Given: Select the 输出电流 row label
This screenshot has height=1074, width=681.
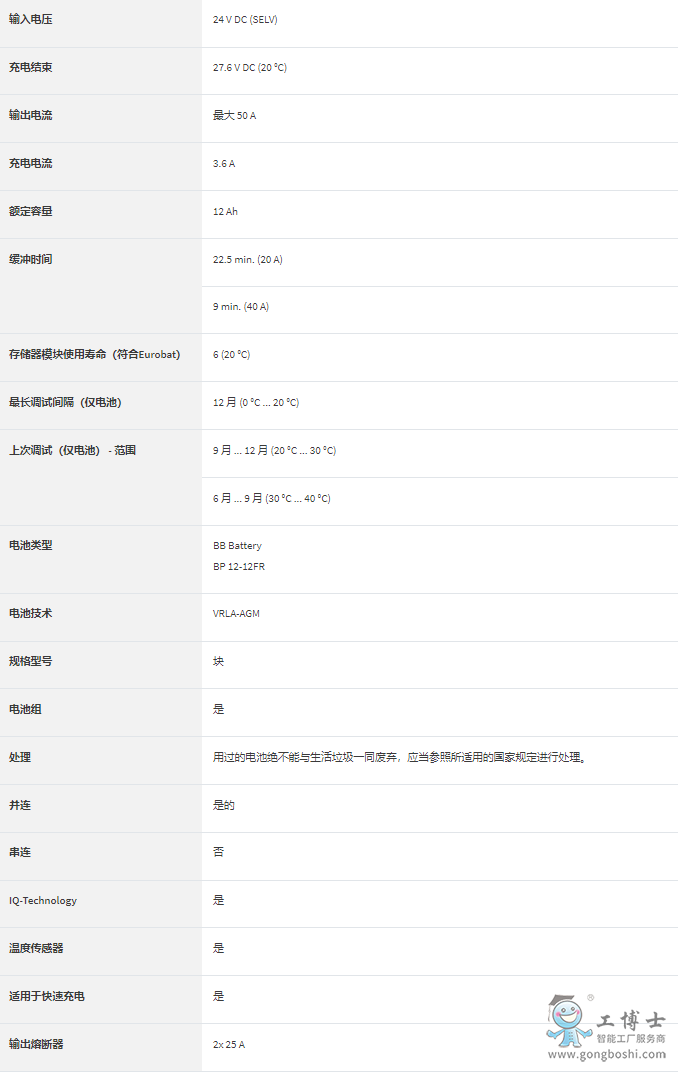Looking at the screenshot, I should 31,115.
